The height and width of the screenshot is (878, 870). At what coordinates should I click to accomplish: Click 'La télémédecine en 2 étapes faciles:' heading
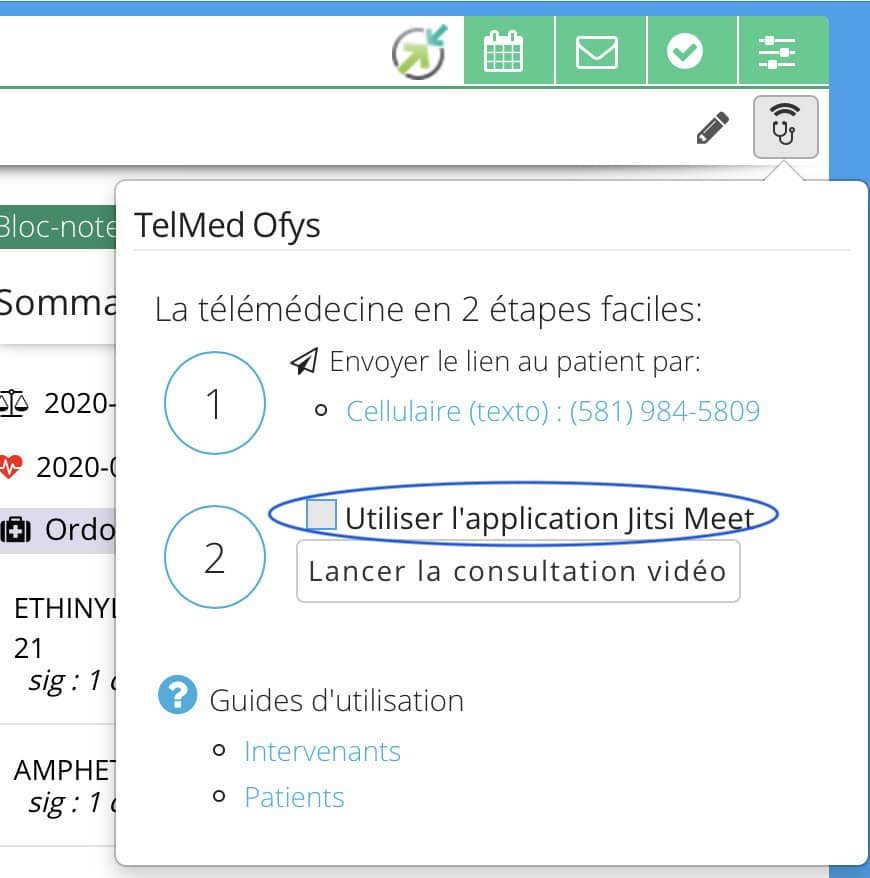click(x=428, y=310)
